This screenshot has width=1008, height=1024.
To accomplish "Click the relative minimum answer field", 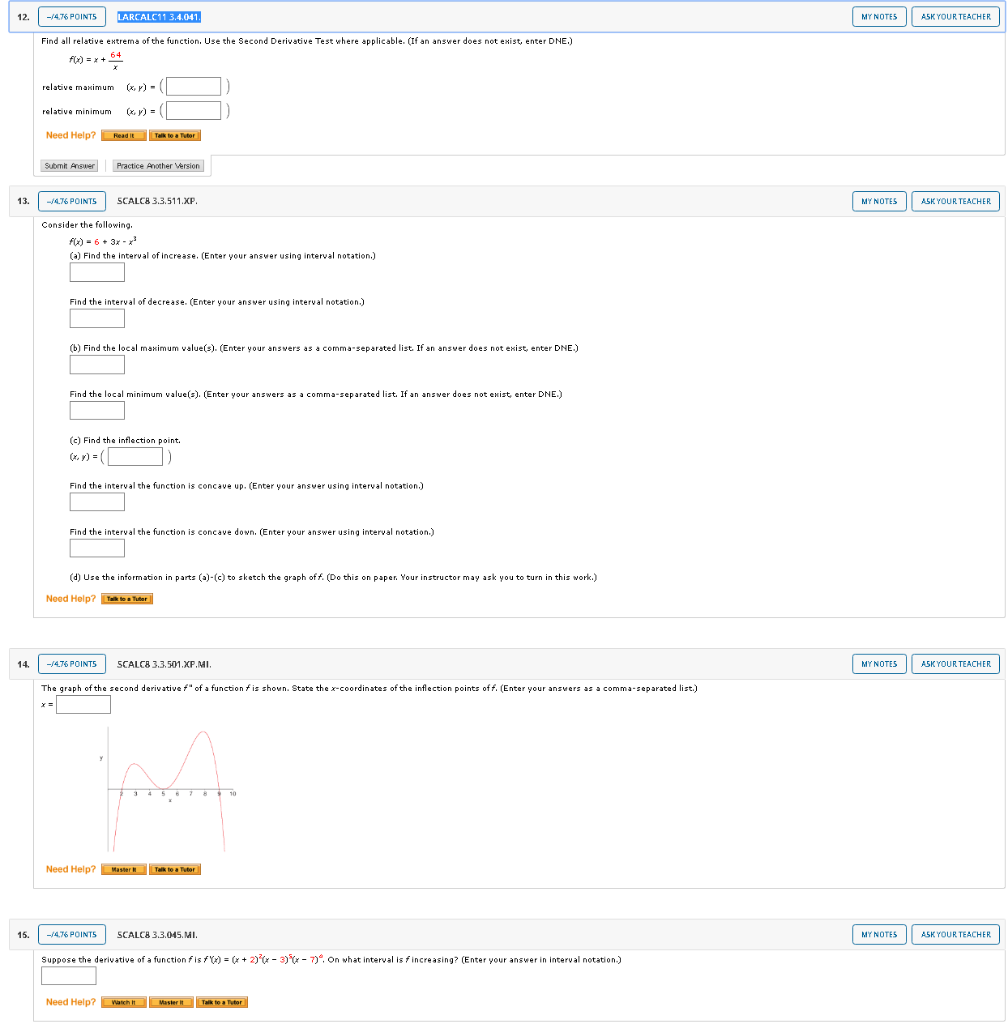I will coord(192,110).
